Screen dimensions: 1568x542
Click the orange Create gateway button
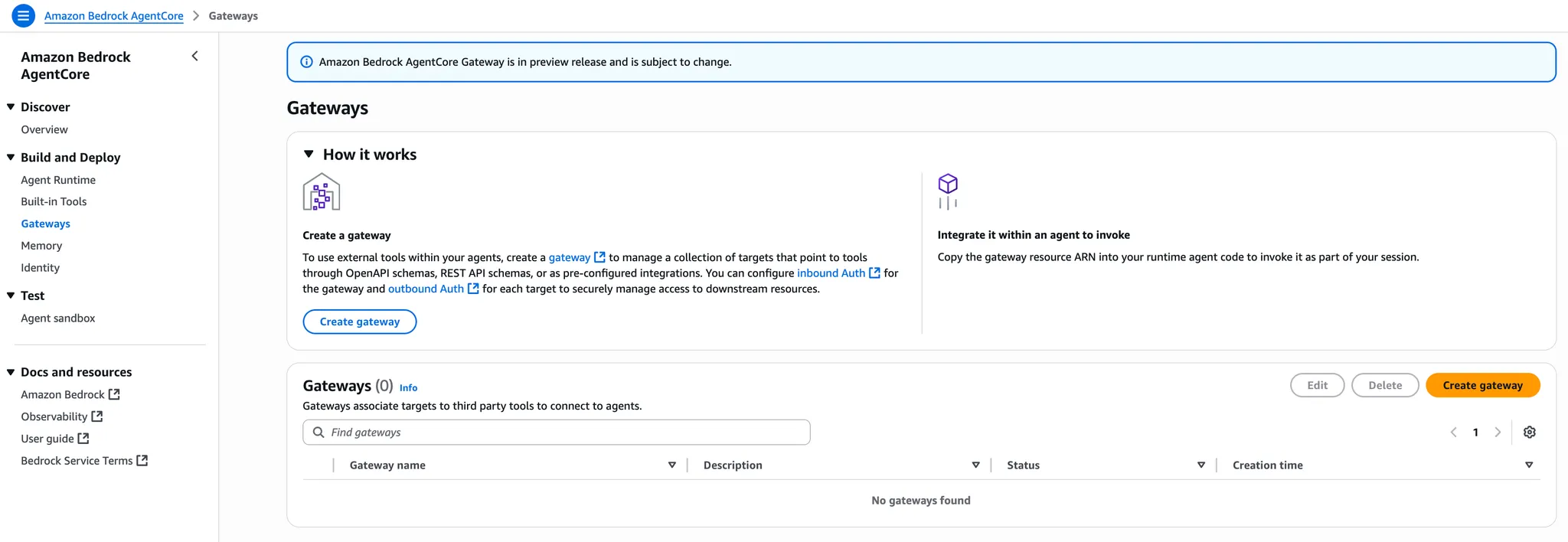[x=1482, y=386]
